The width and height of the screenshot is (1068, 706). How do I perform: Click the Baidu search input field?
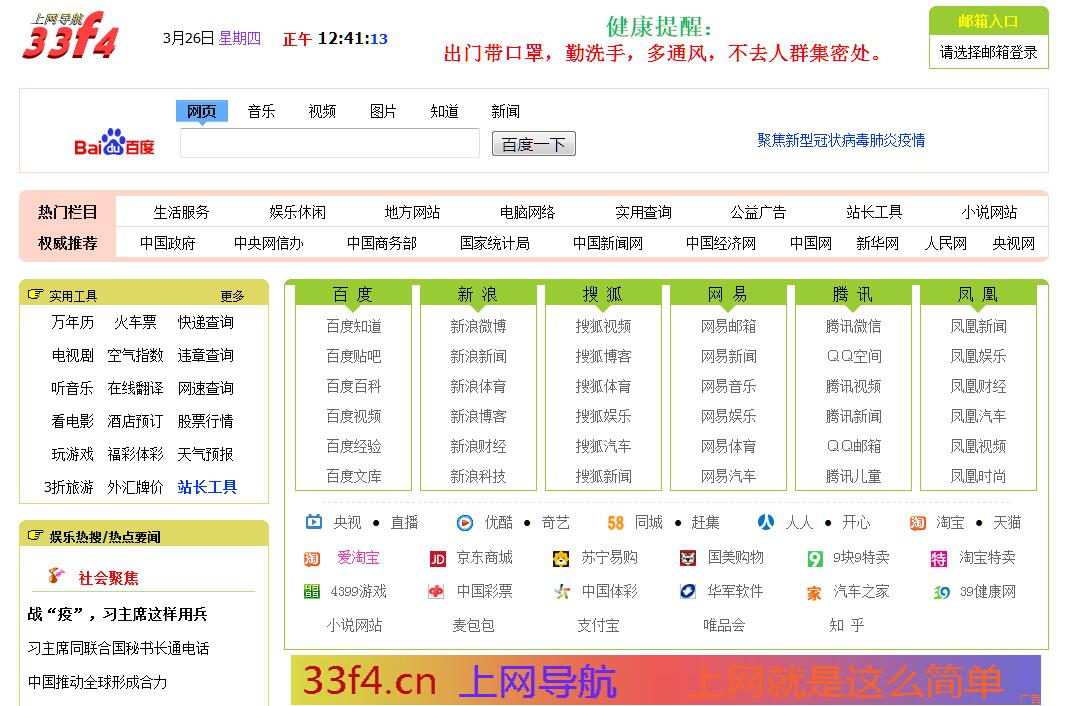click(330, 144)
